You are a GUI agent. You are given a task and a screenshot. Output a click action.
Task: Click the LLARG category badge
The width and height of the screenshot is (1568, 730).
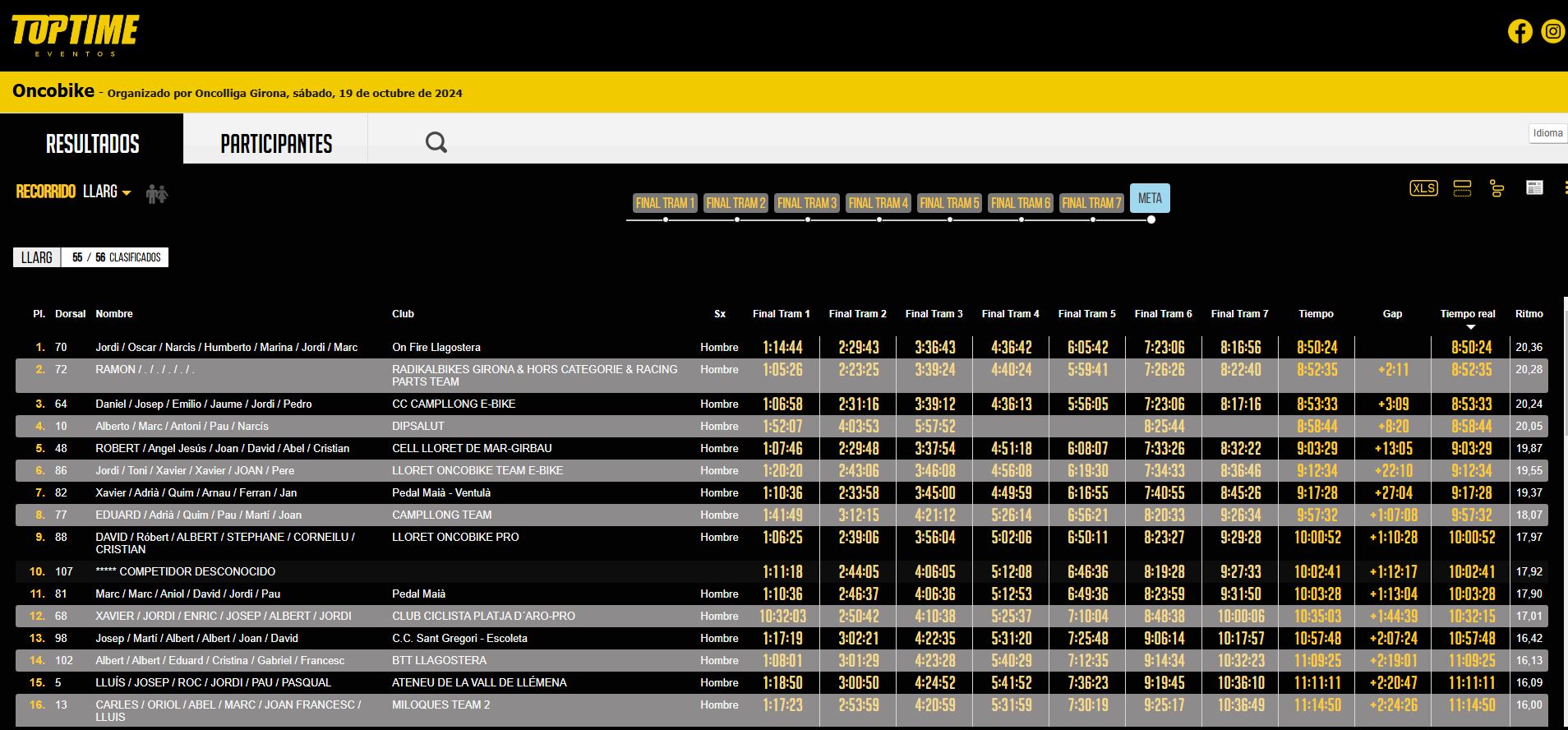click(x=37, y=257)
